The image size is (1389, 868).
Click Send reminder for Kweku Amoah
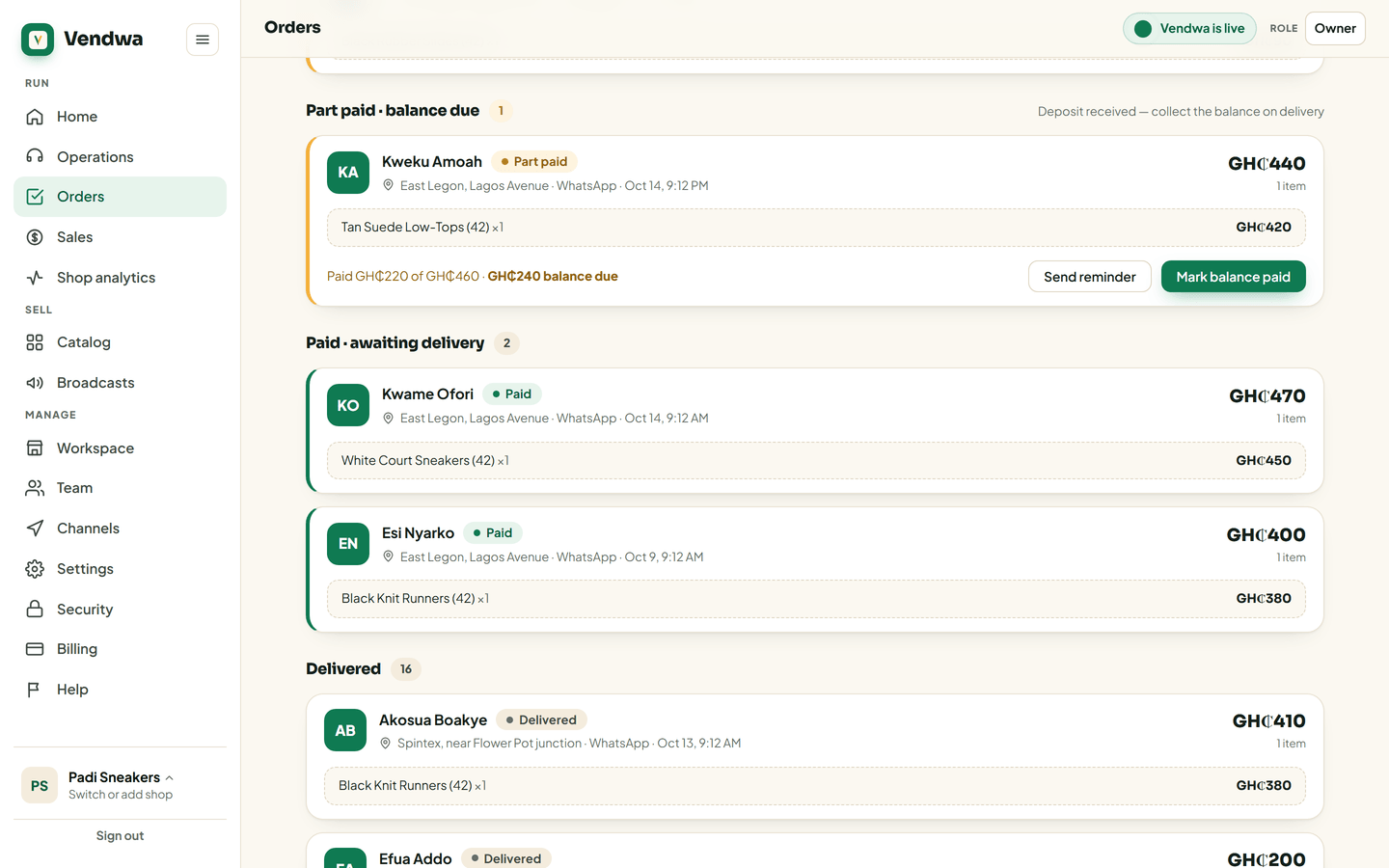(x=1090, y=277)
